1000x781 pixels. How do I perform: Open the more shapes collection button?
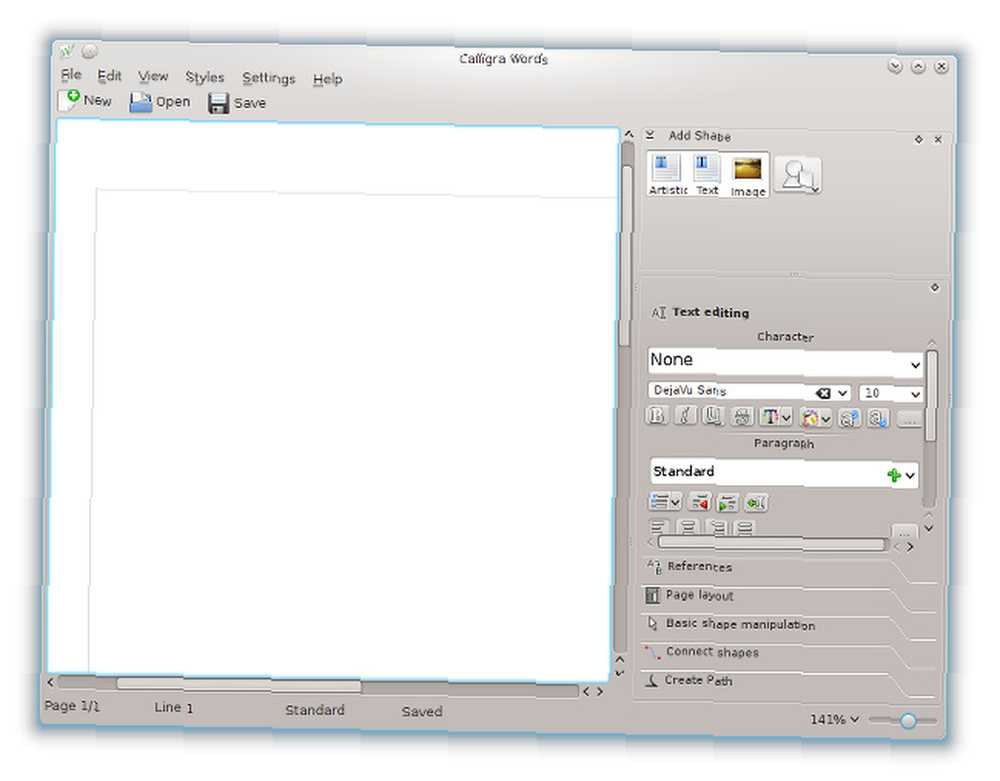[798, 175]
